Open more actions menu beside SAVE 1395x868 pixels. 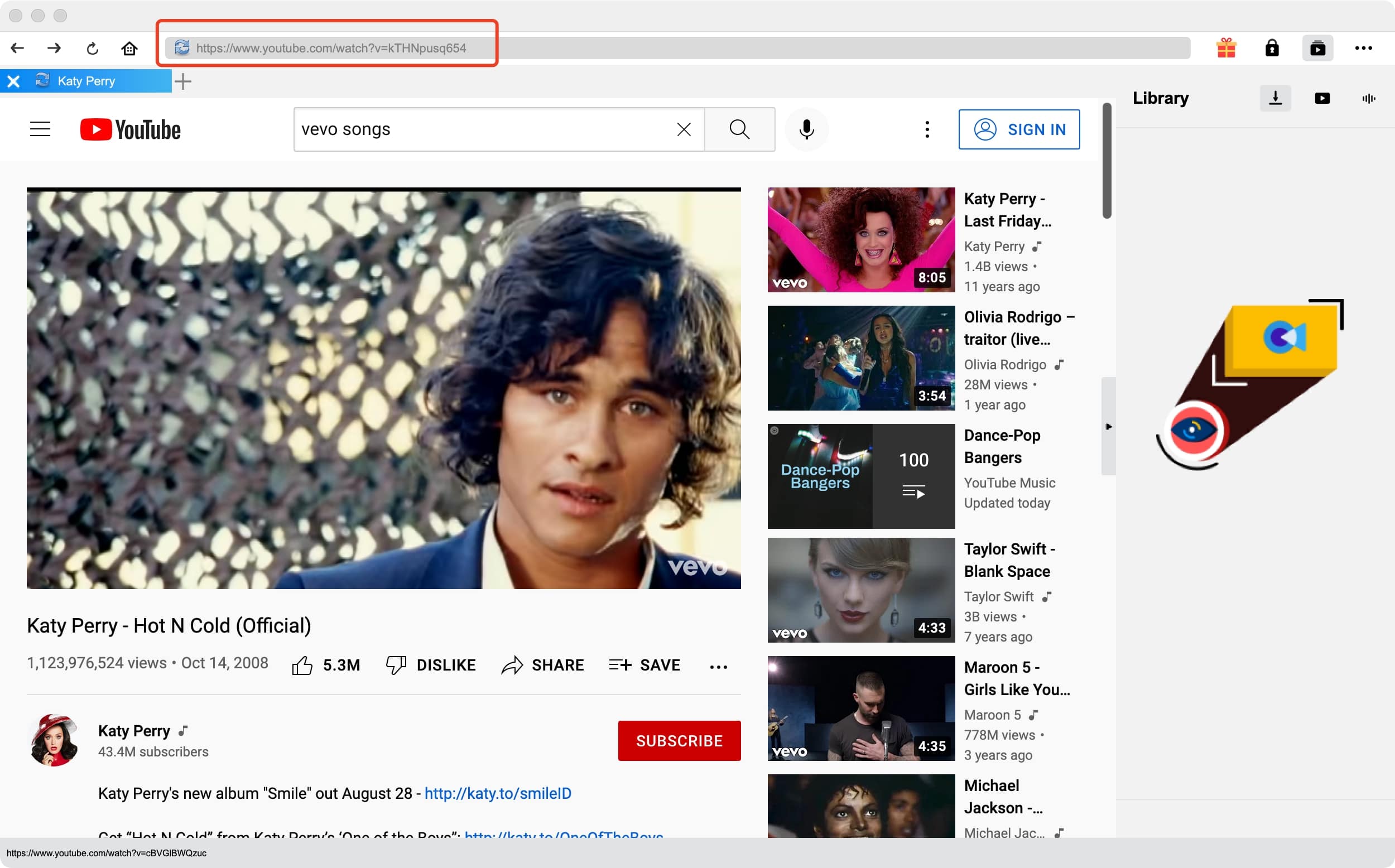coord(718,667)
